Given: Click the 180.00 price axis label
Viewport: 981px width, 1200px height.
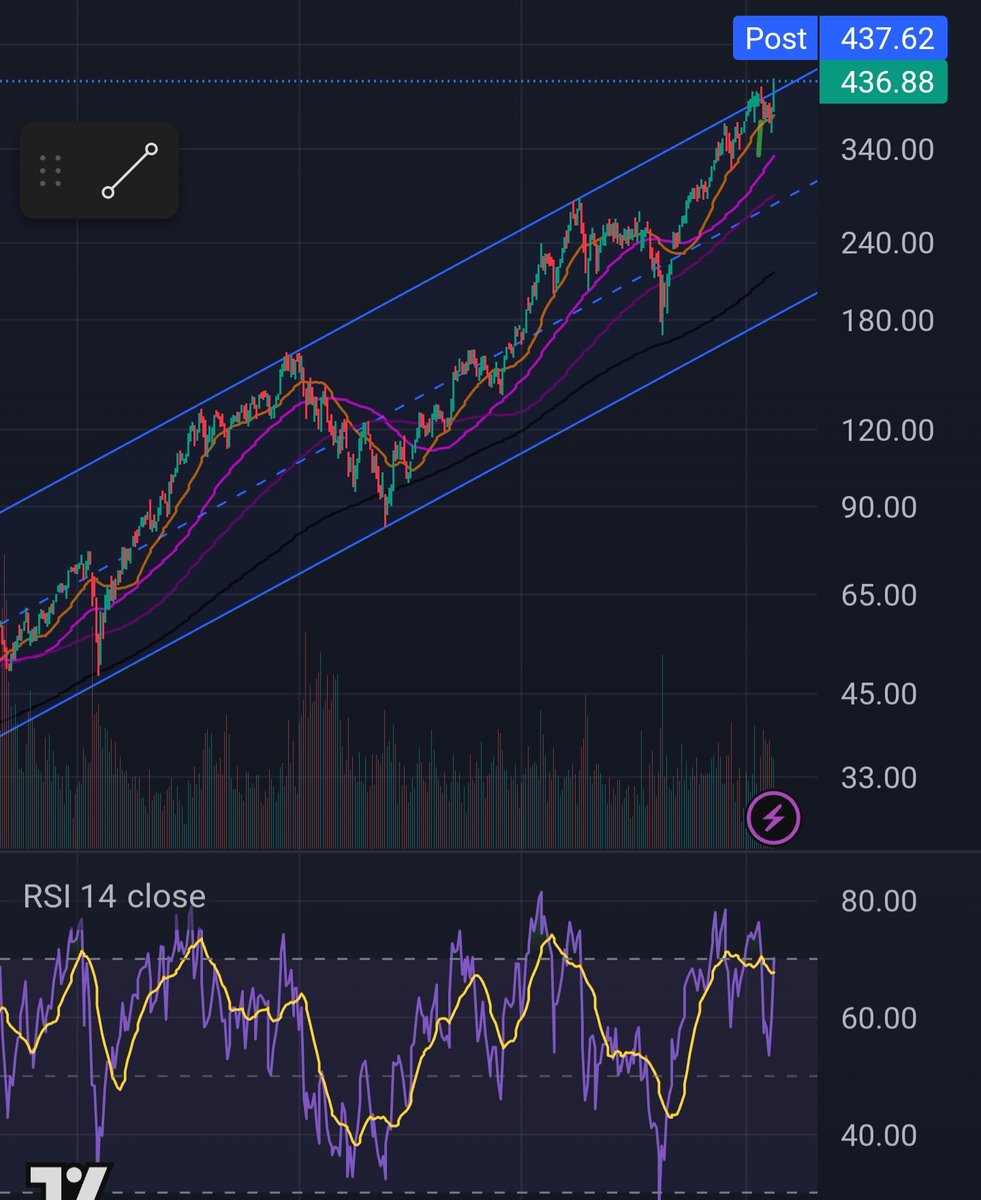Looking at the screenshot, I should (888, 321).
